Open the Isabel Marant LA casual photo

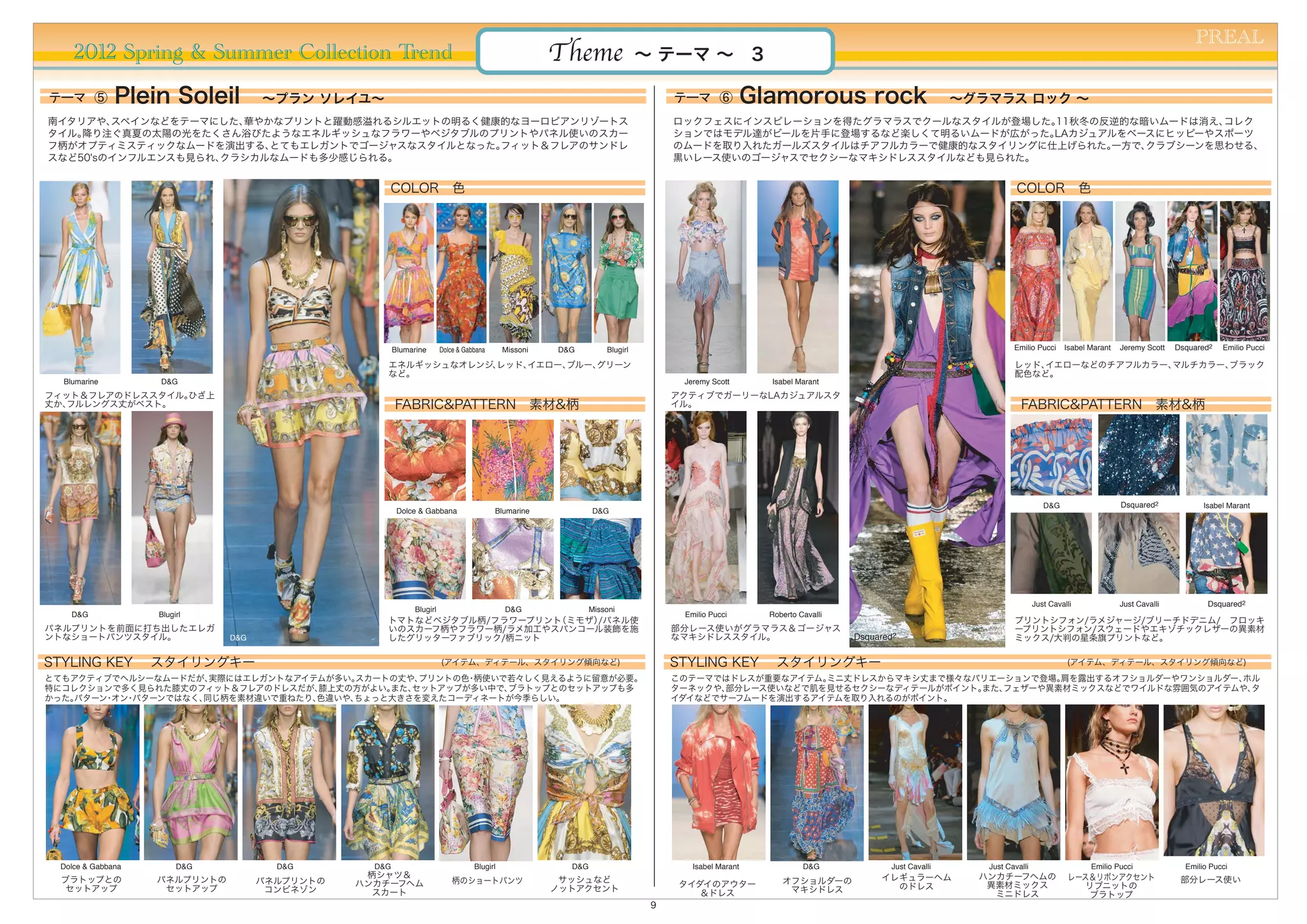(x=798, y=277)
